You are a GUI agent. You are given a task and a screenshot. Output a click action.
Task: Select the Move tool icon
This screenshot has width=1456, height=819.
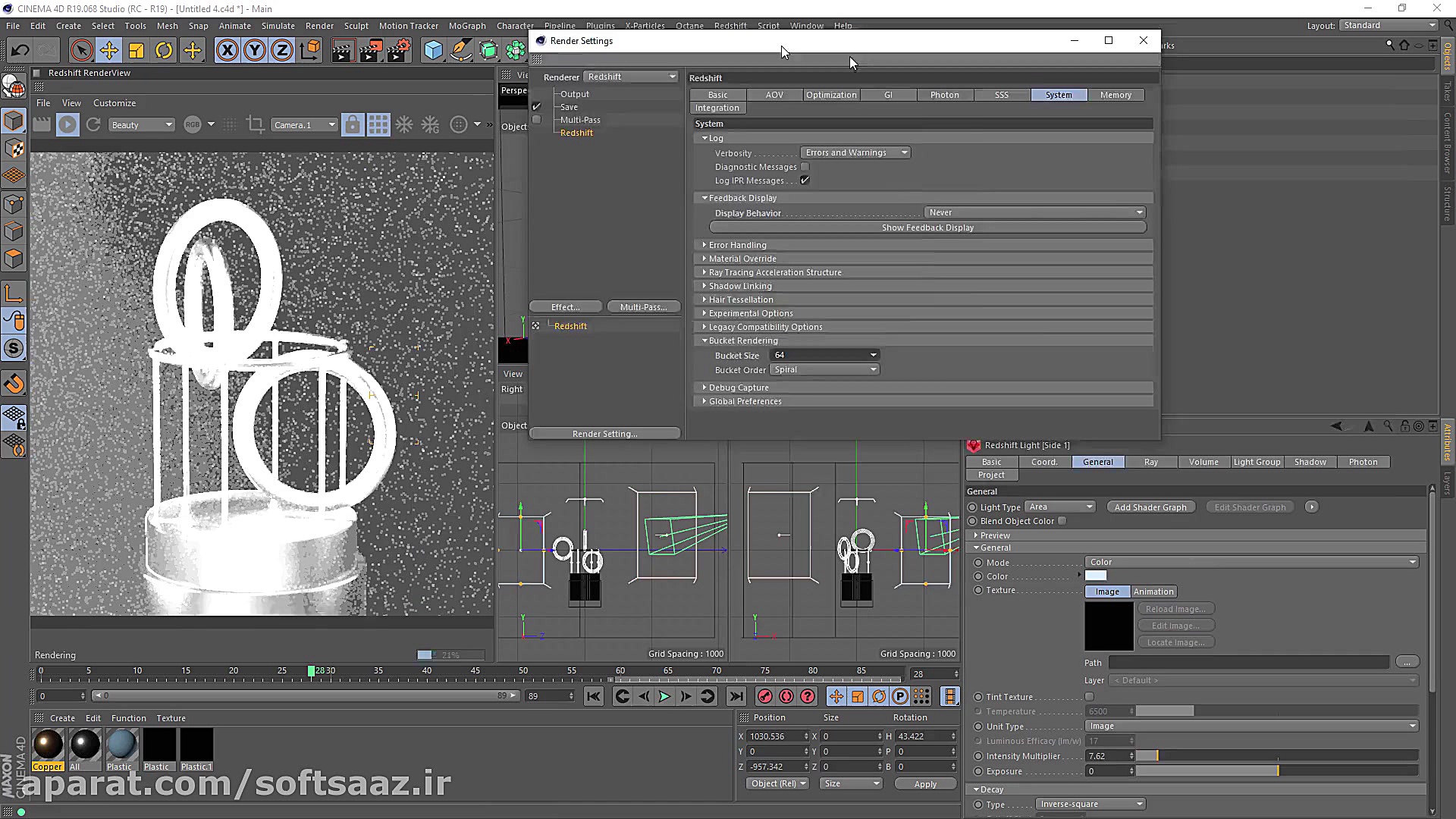[108, 51]
